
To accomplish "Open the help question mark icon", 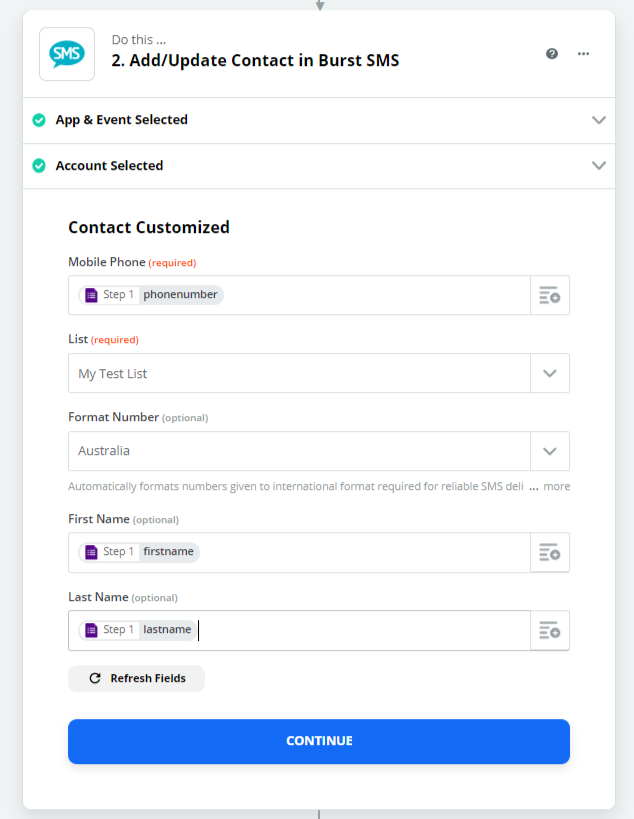I will (x=552, y=54).
